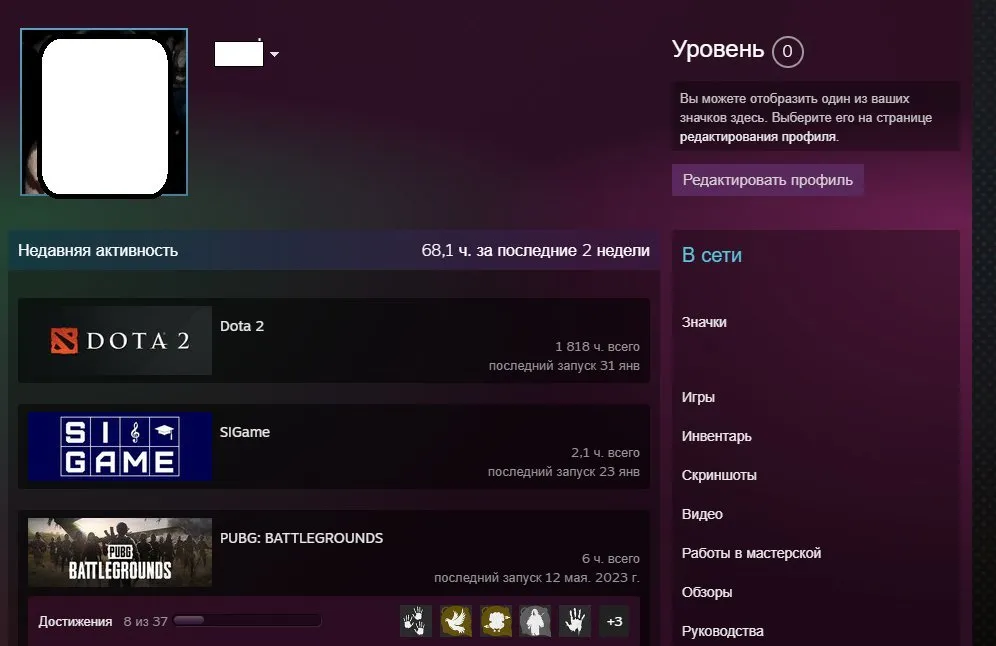
Task: Open the white dove achievement icon
Action: pos(456,621)
